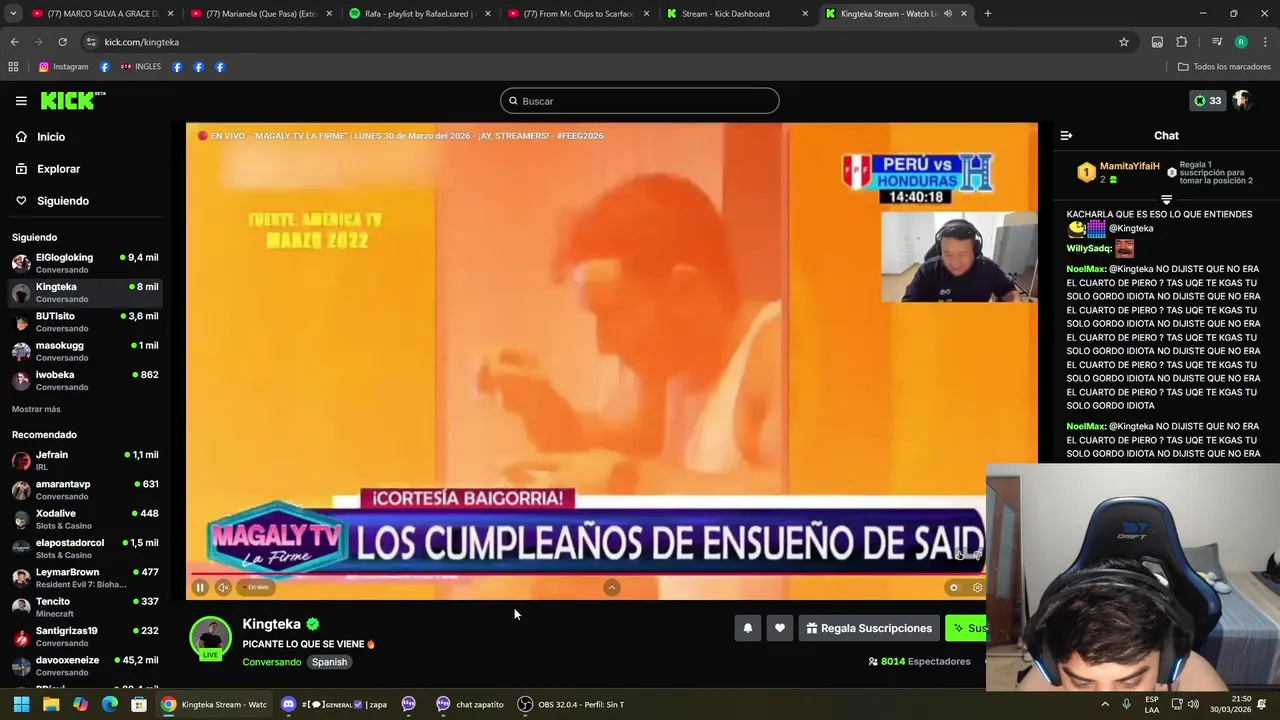Expand followed list with Mostrar más

click(36, 409)
